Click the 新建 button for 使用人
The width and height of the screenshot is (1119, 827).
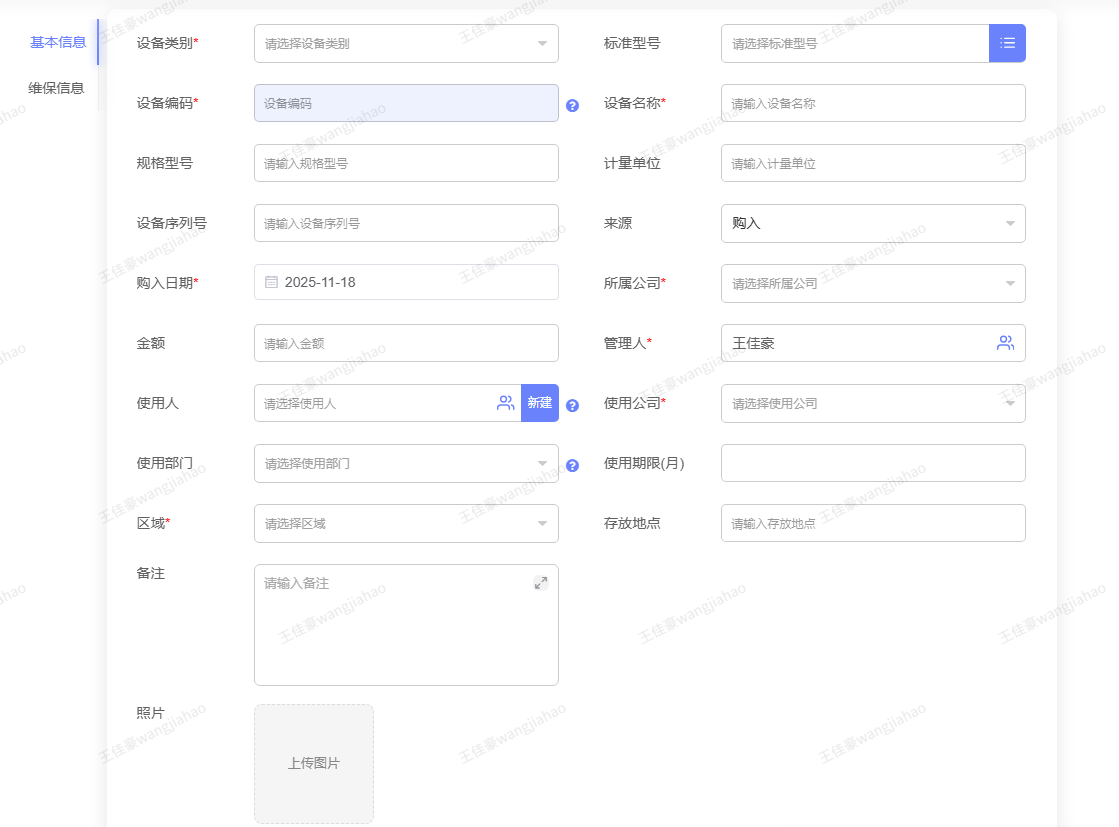tap(540, 403)
